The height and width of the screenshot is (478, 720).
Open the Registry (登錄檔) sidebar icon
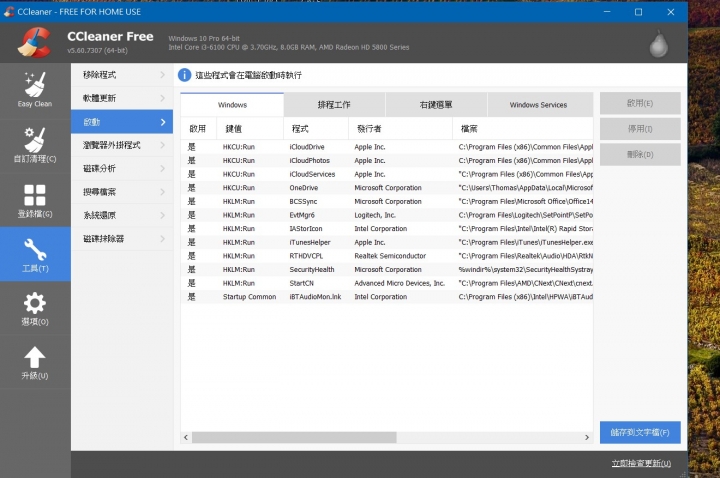coord(35,200)
